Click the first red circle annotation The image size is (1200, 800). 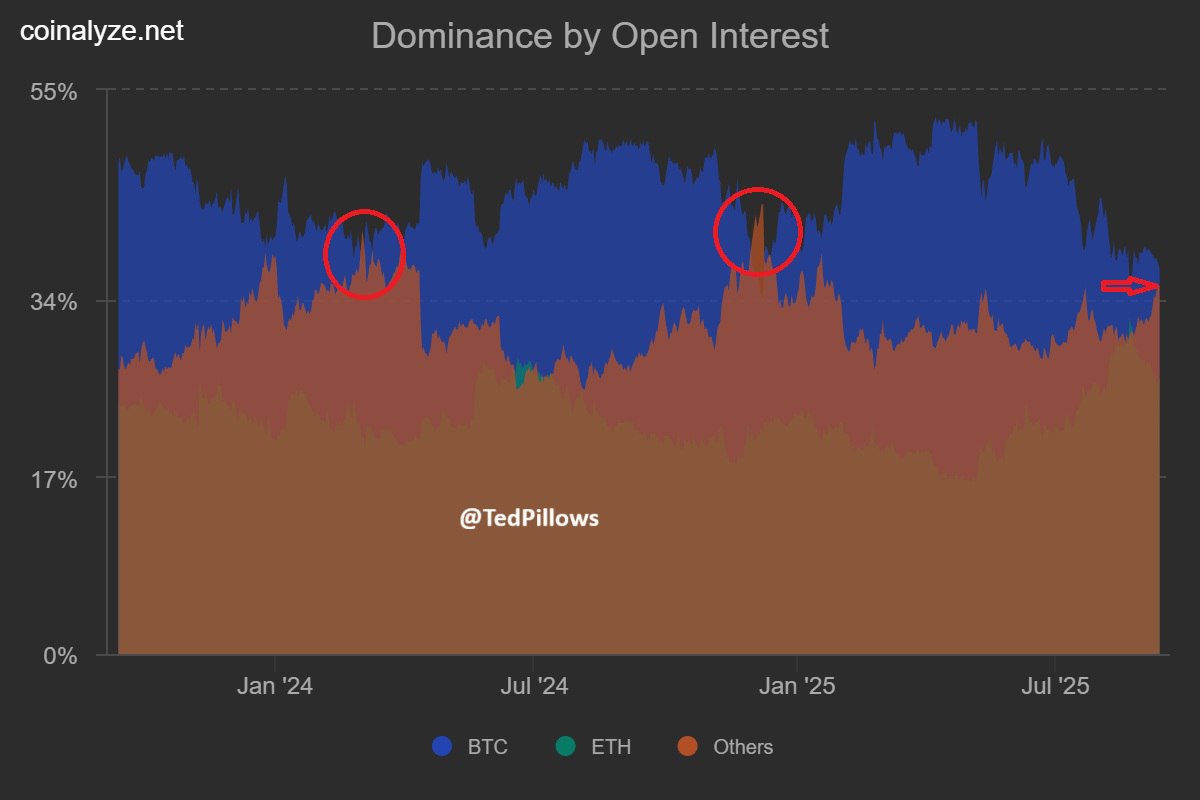tap(364, 254)
